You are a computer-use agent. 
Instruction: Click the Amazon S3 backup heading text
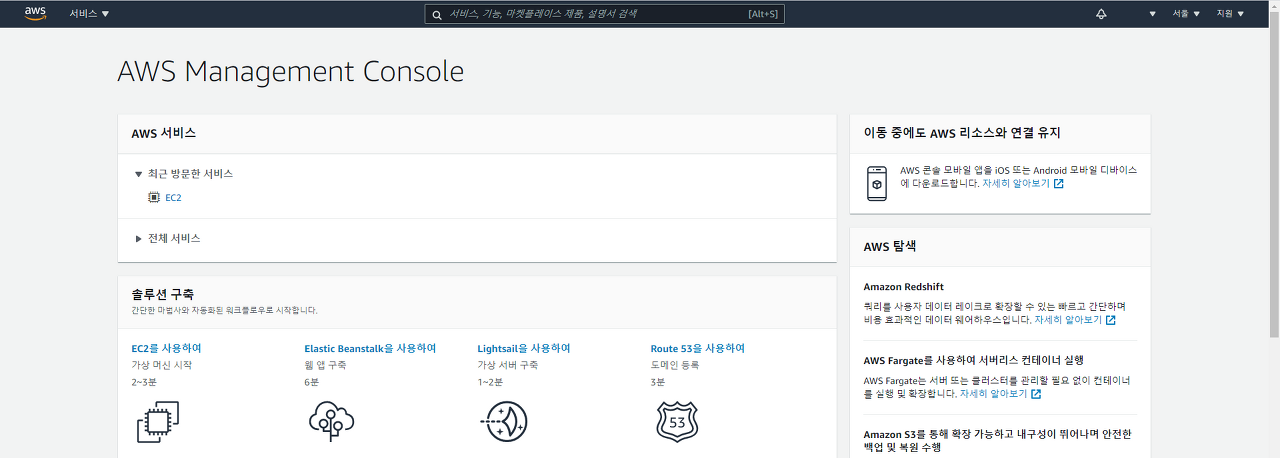click(998, 441)
